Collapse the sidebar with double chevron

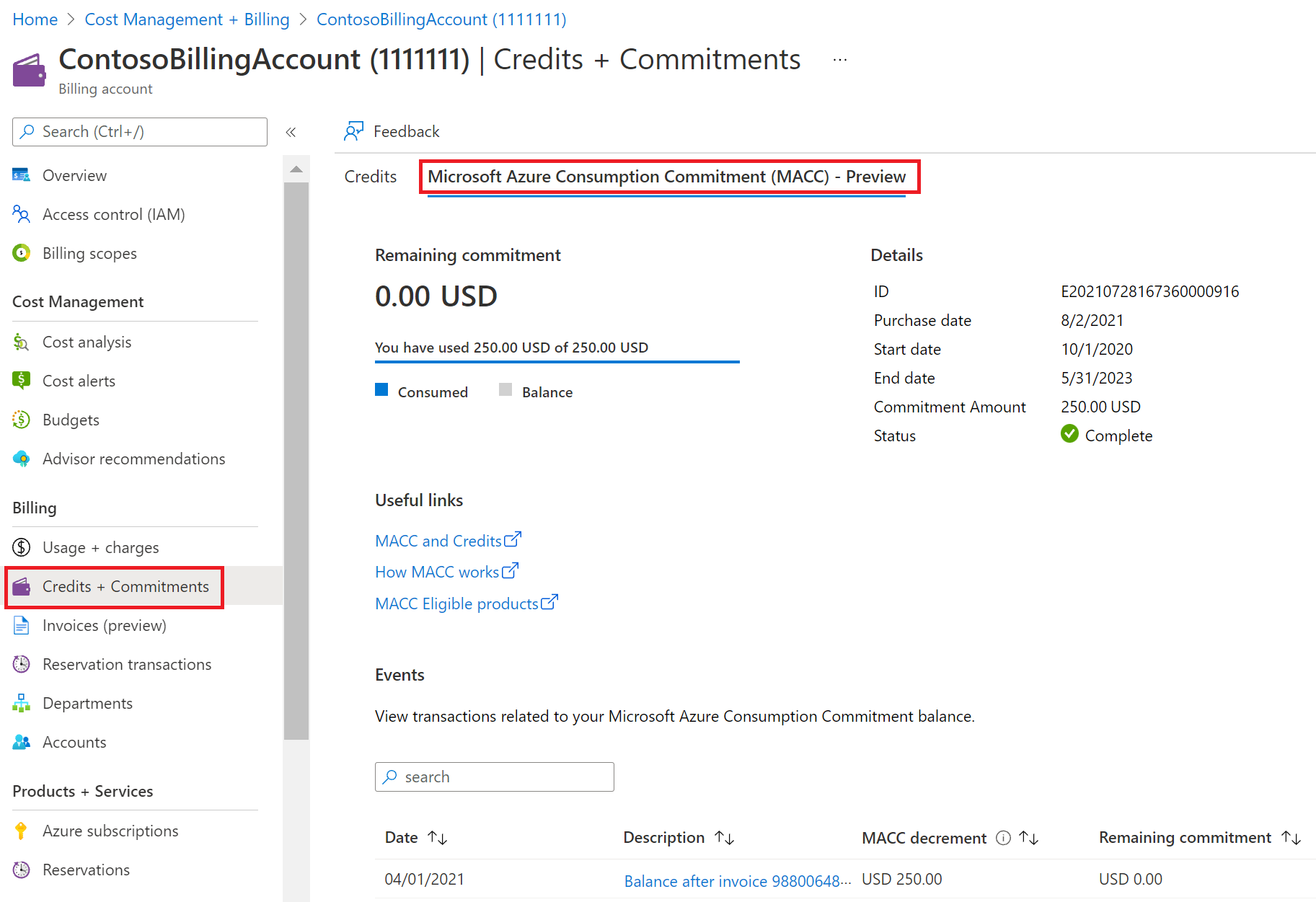[x=291, y=132]
